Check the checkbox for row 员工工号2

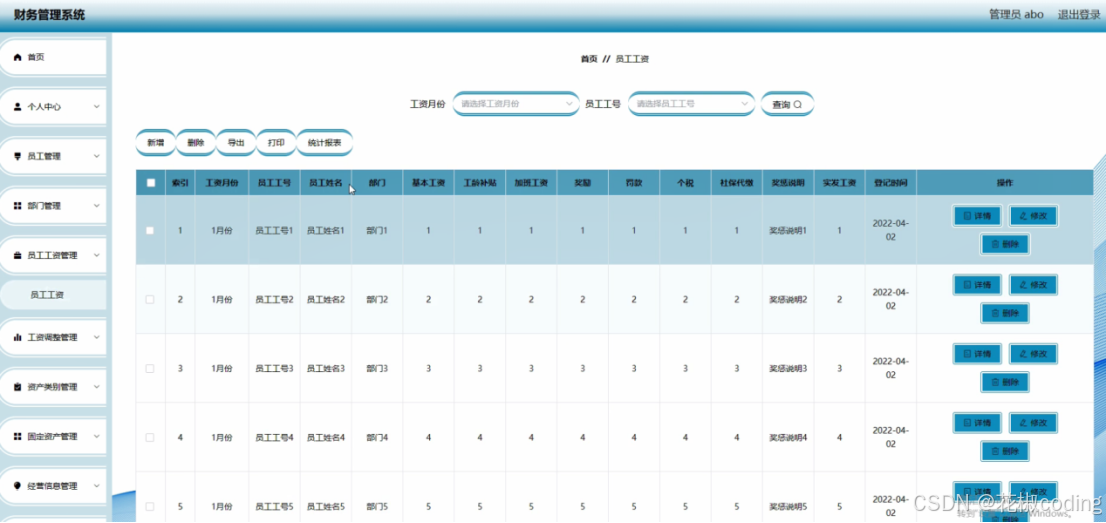pos(150,299)
